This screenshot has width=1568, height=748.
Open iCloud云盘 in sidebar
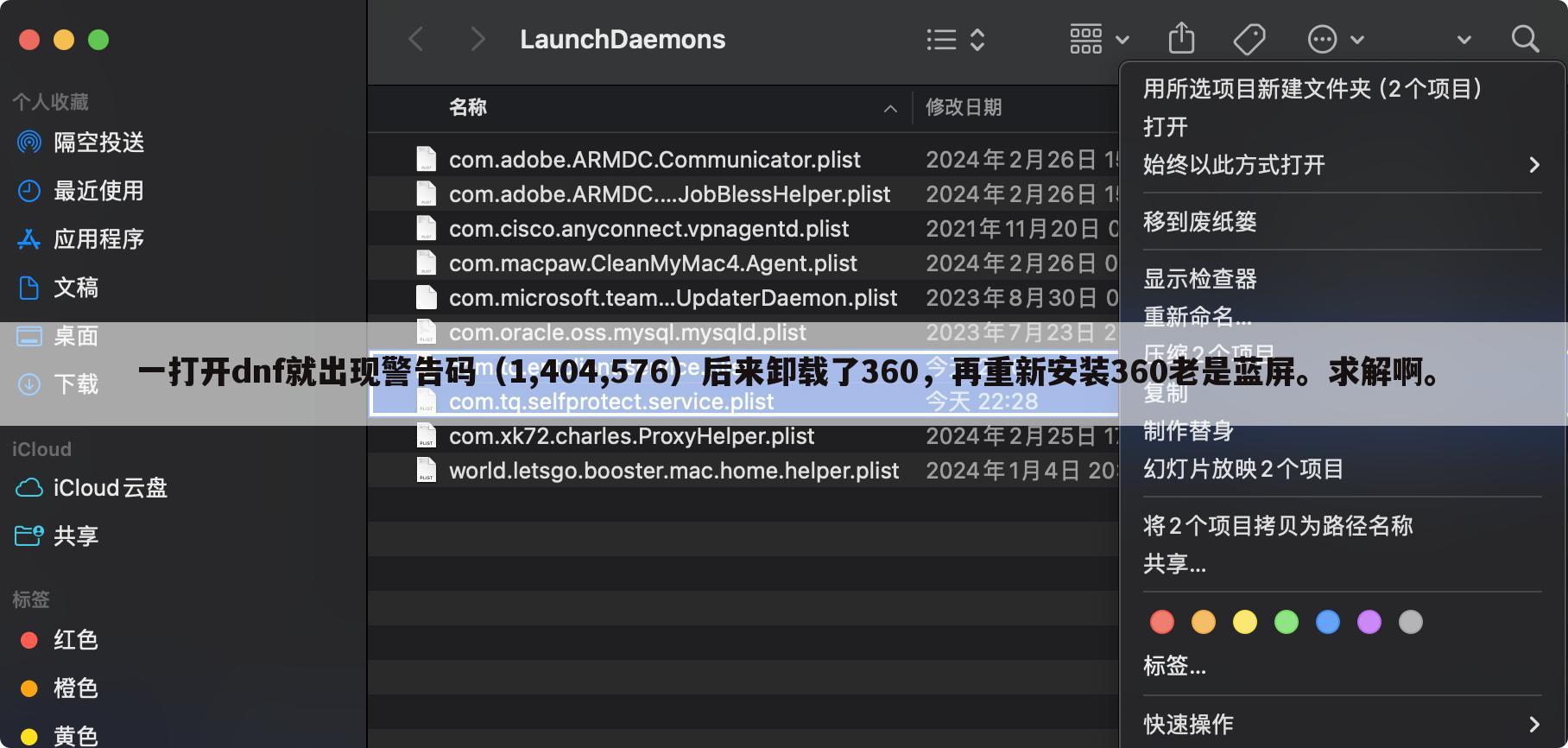(x=92, y=488)
